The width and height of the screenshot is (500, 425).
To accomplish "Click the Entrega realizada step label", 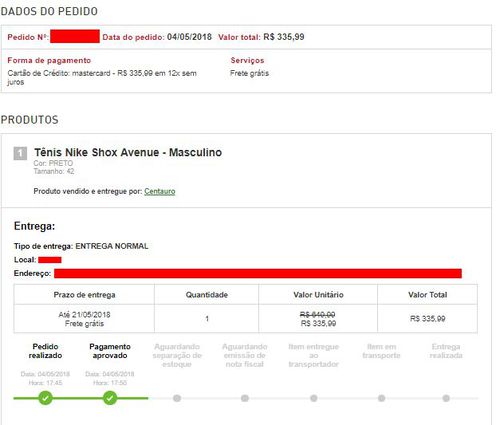I will (446, 351).
